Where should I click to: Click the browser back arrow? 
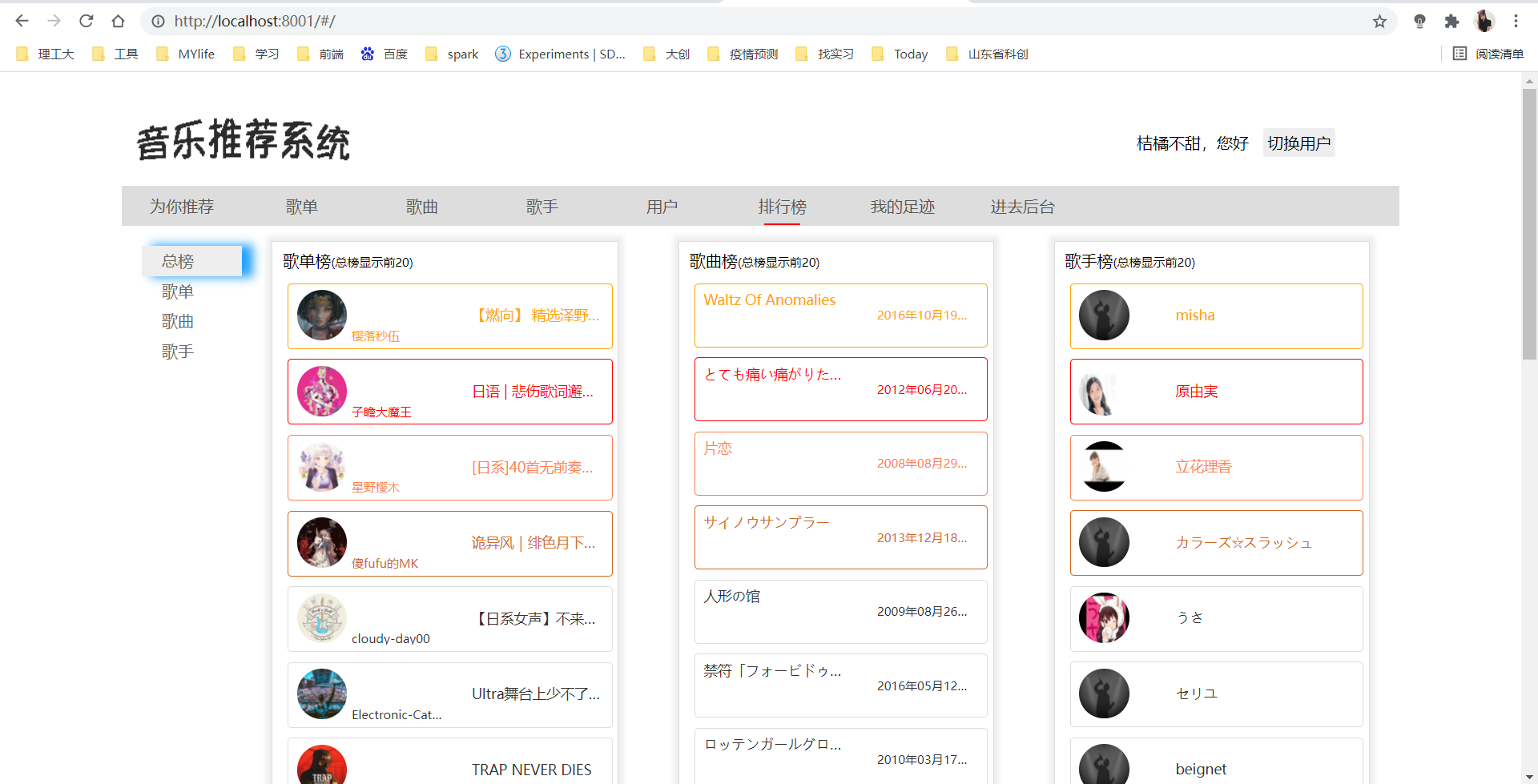click(x=22, y=21)
